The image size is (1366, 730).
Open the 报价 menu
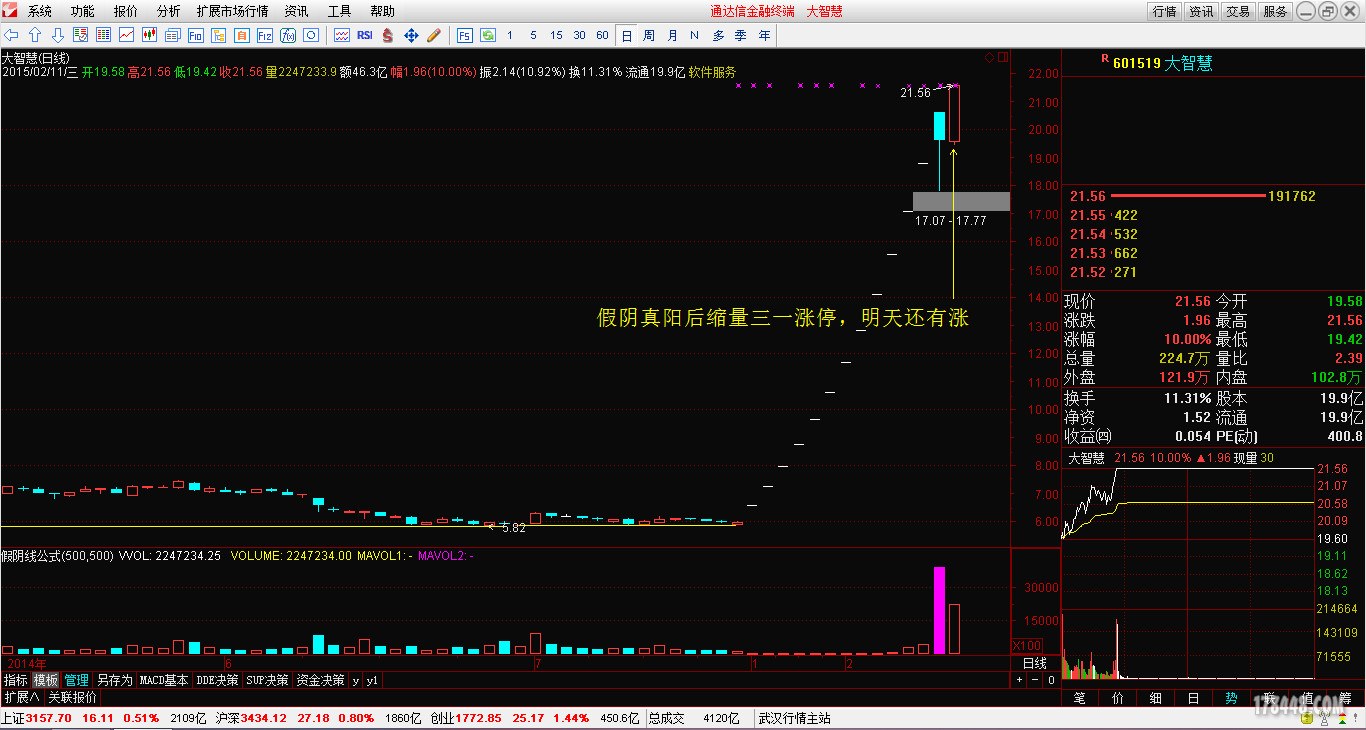(x=126, y=11)
